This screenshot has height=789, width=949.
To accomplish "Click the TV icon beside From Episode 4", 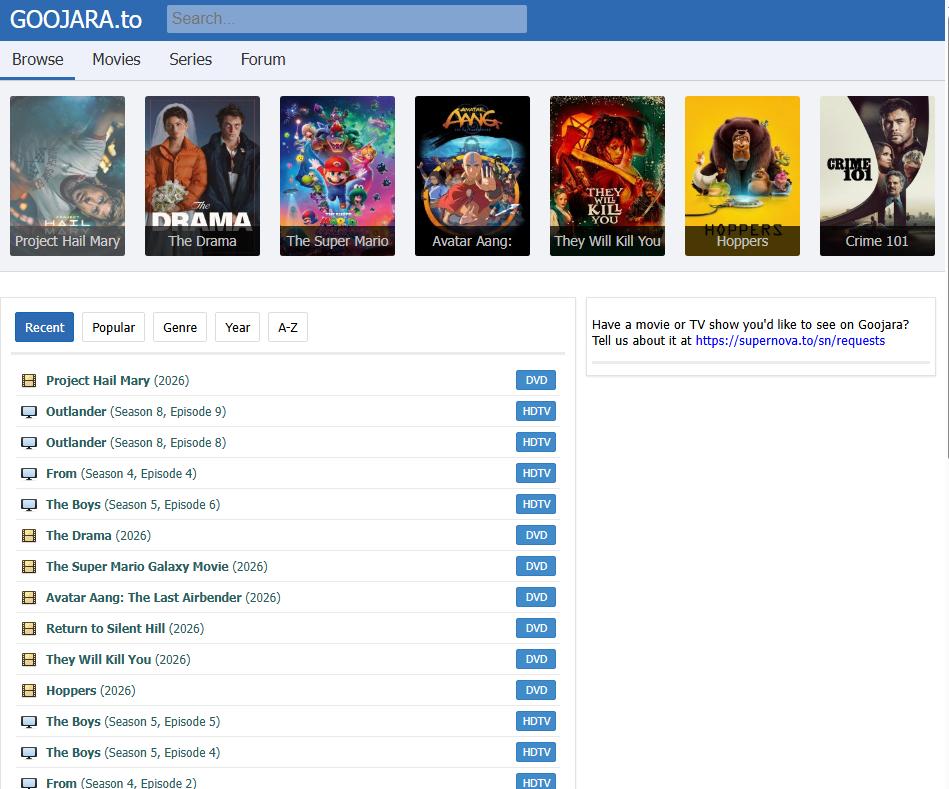I will click(x=28, y=473).
